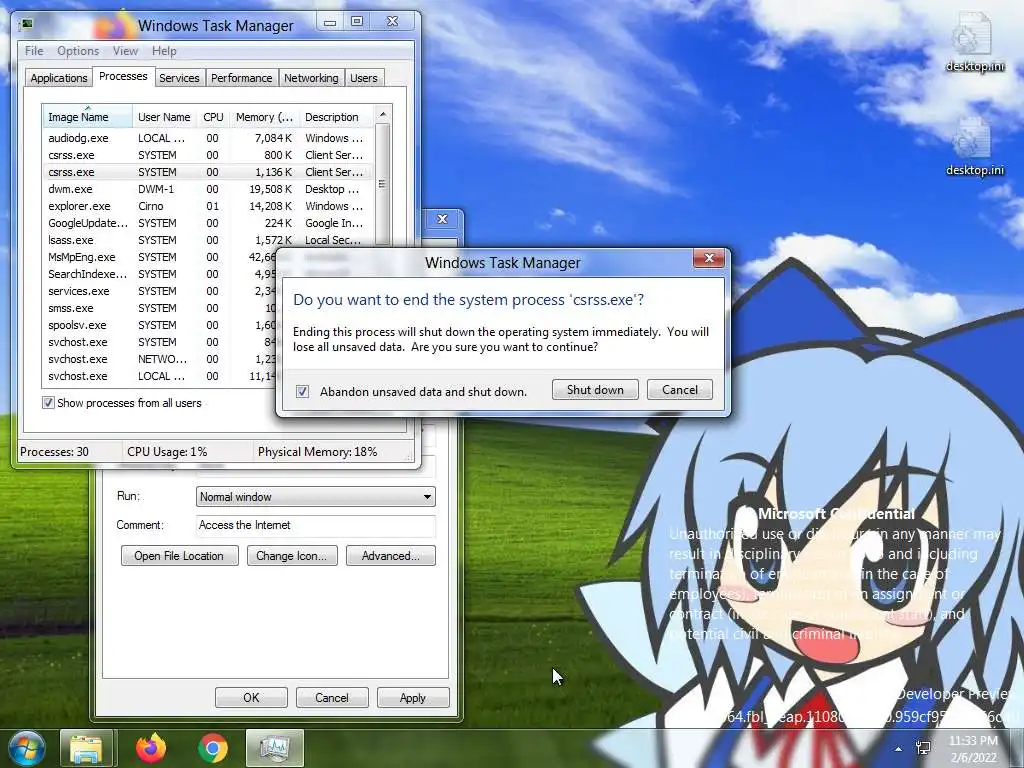This screenshot has width=1024, height=768.
Task: Click OK in the properties window
Action: coord(251,697)
